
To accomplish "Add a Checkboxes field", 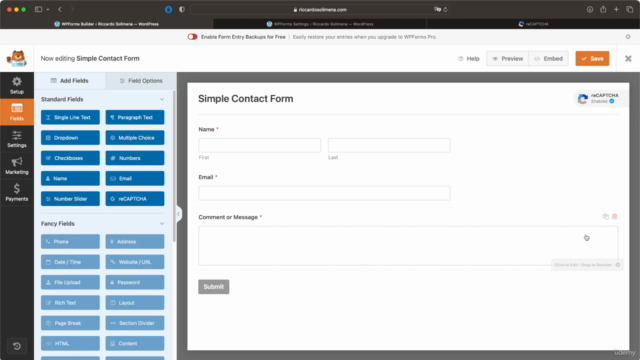I will [x=70, y=158].
